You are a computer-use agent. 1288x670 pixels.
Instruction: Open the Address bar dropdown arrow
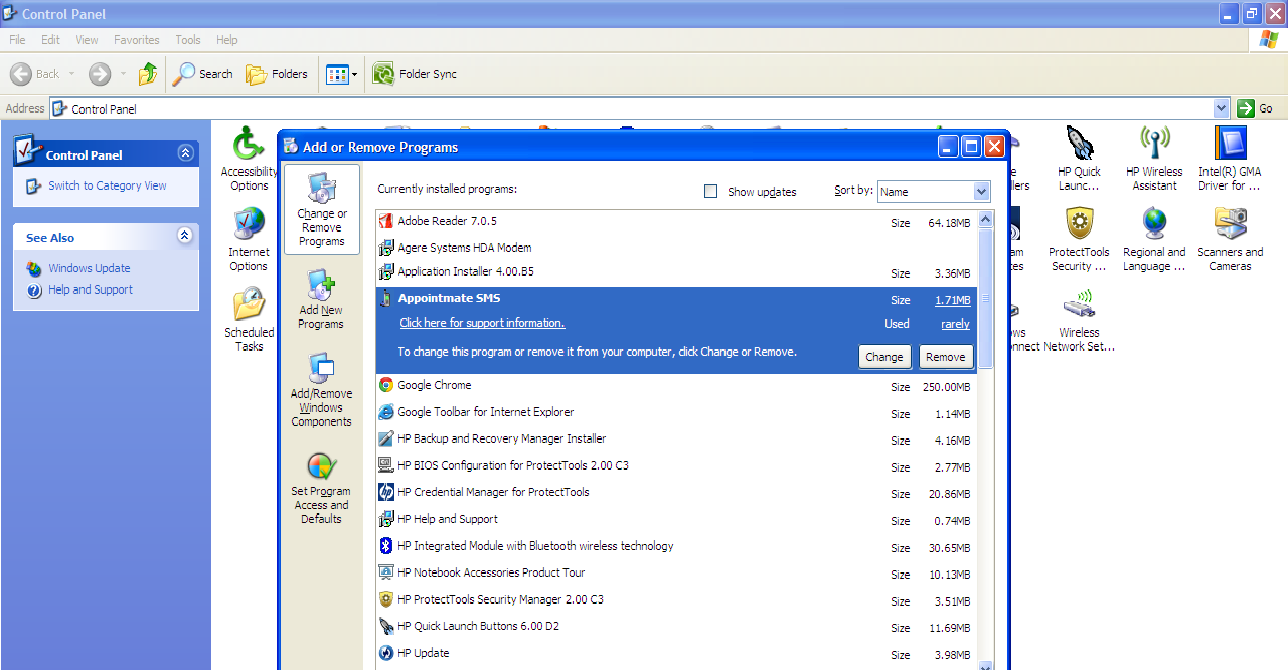pyautogui.click(x=1221, y=108)
